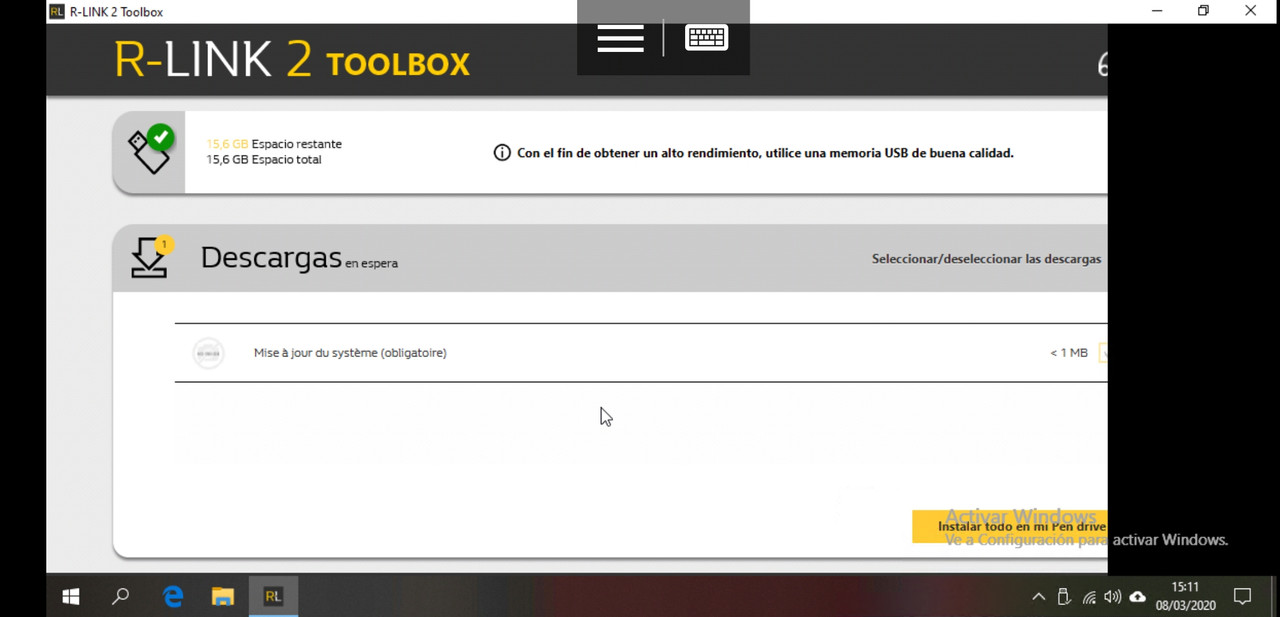Click the < 1 MB size value
Screen dimensions: 1280x617
[x=1068, y=353]
